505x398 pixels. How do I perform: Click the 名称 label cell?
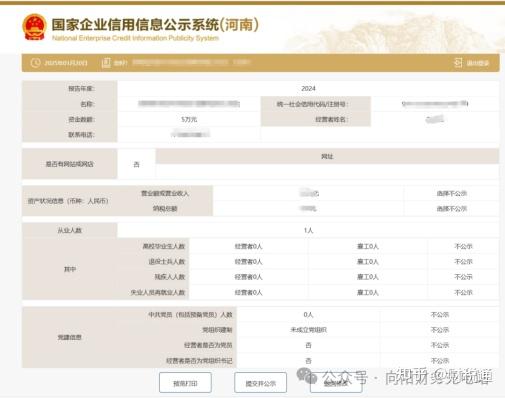coord(70,104)
